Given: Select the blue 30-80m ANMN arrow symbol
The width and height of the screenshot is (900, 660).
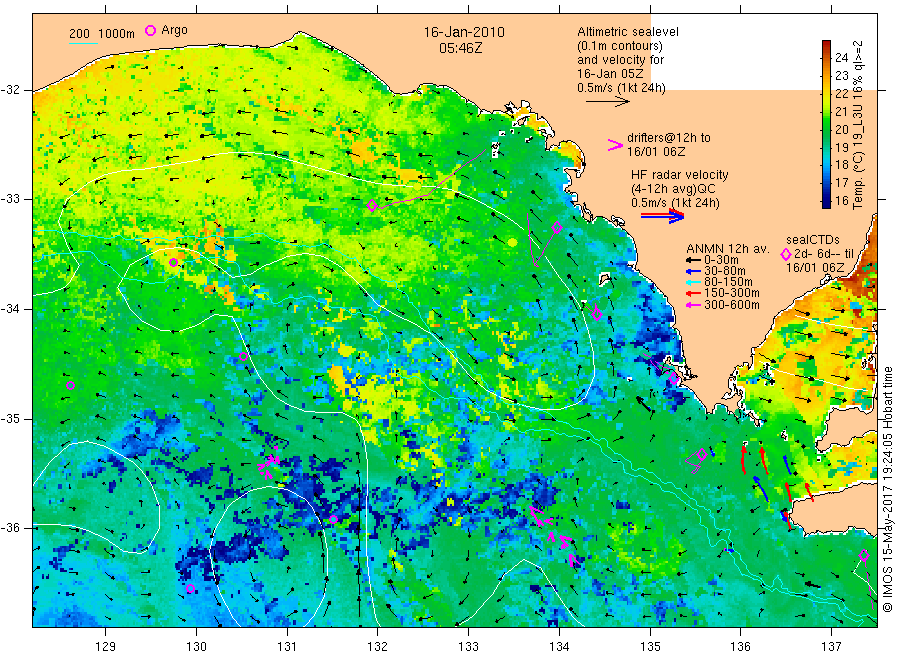Looking at the screenshot, I should [693, 271].
